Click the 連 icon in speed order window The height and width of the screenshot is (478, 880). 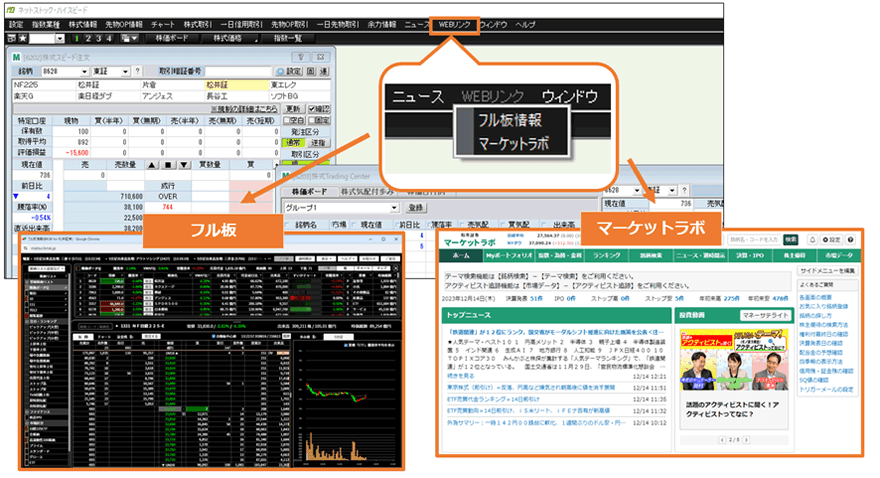click(324, 71)
